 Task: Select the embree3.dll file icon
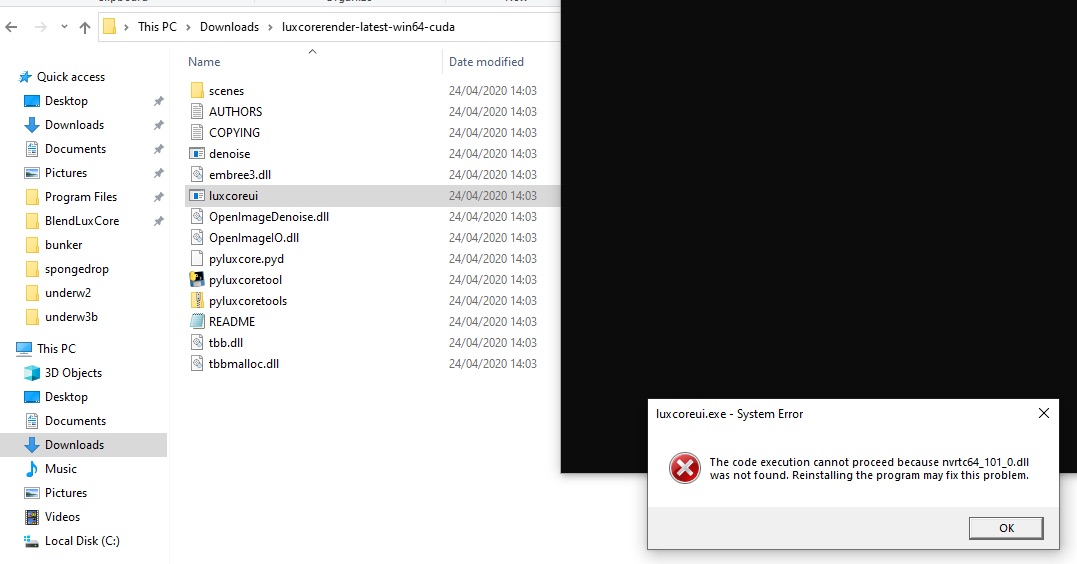[197, 175]
